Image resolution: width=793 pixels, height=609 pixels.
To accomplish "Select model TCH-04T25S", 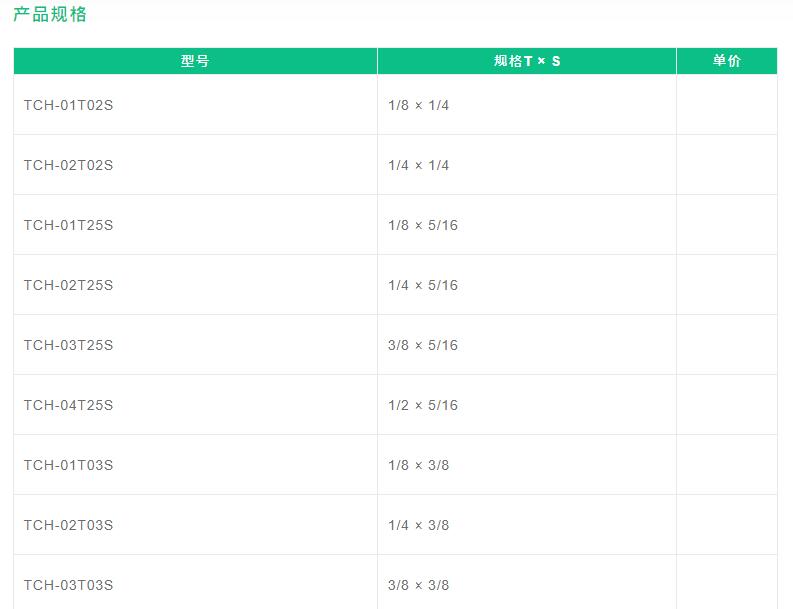I will pyautogui.click(x=68, y=405).
